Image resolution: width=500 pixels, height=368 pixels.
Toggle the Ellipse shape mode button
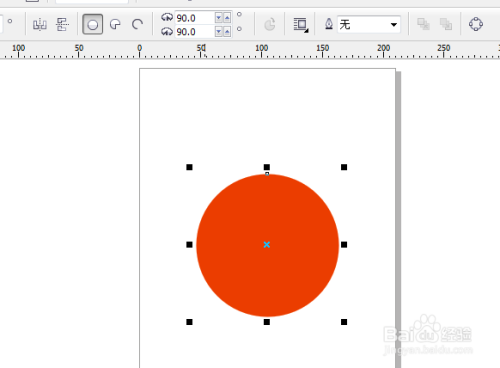(92, 24)
